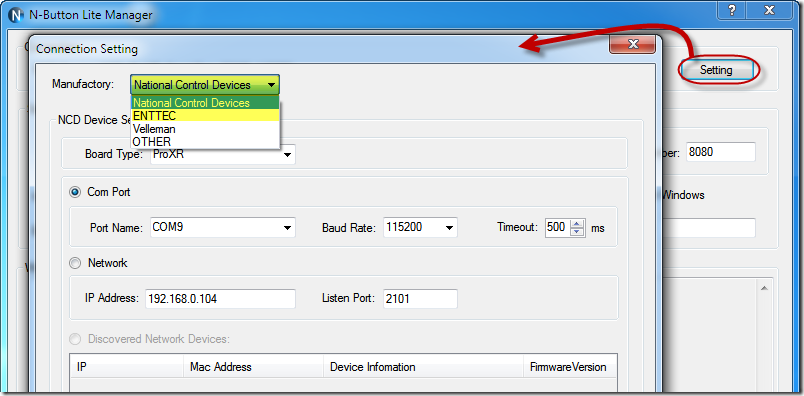Click the Mac Address column header

tap(253, 367)
